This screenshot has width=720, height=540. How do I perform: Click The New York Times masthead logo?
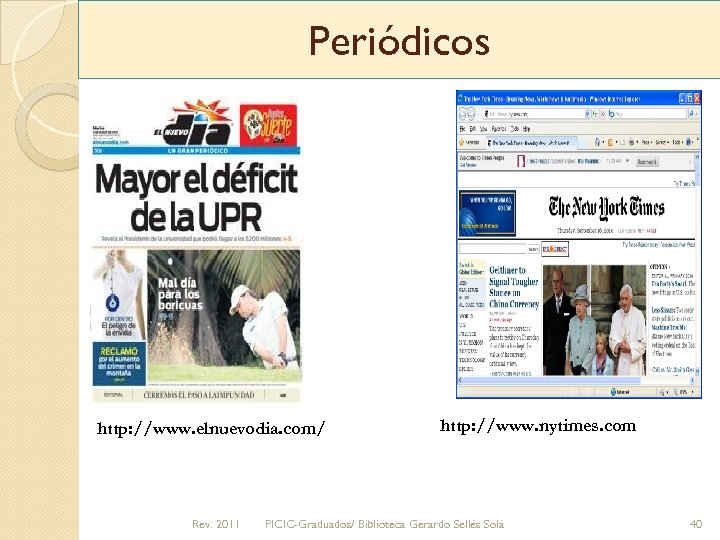coord(607,208)
